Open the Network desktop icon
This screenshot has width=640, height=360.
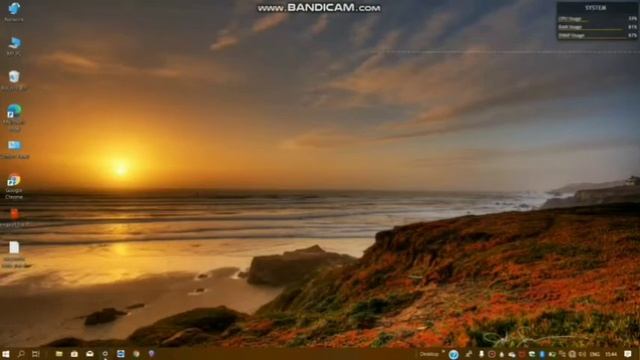point(14,11)
